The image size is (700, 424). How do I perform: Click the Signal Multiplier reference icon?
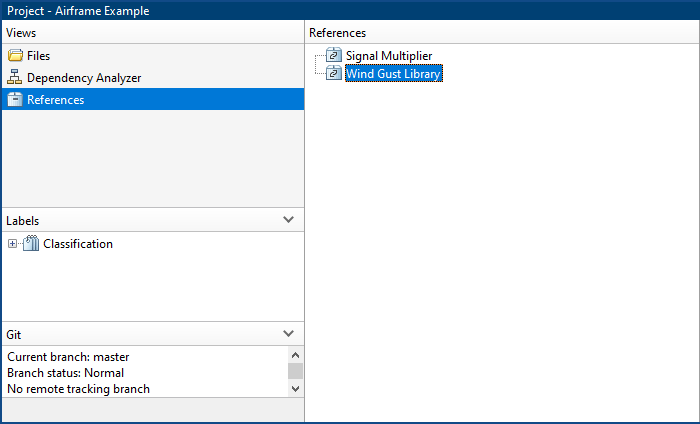[x=334, y=56]
